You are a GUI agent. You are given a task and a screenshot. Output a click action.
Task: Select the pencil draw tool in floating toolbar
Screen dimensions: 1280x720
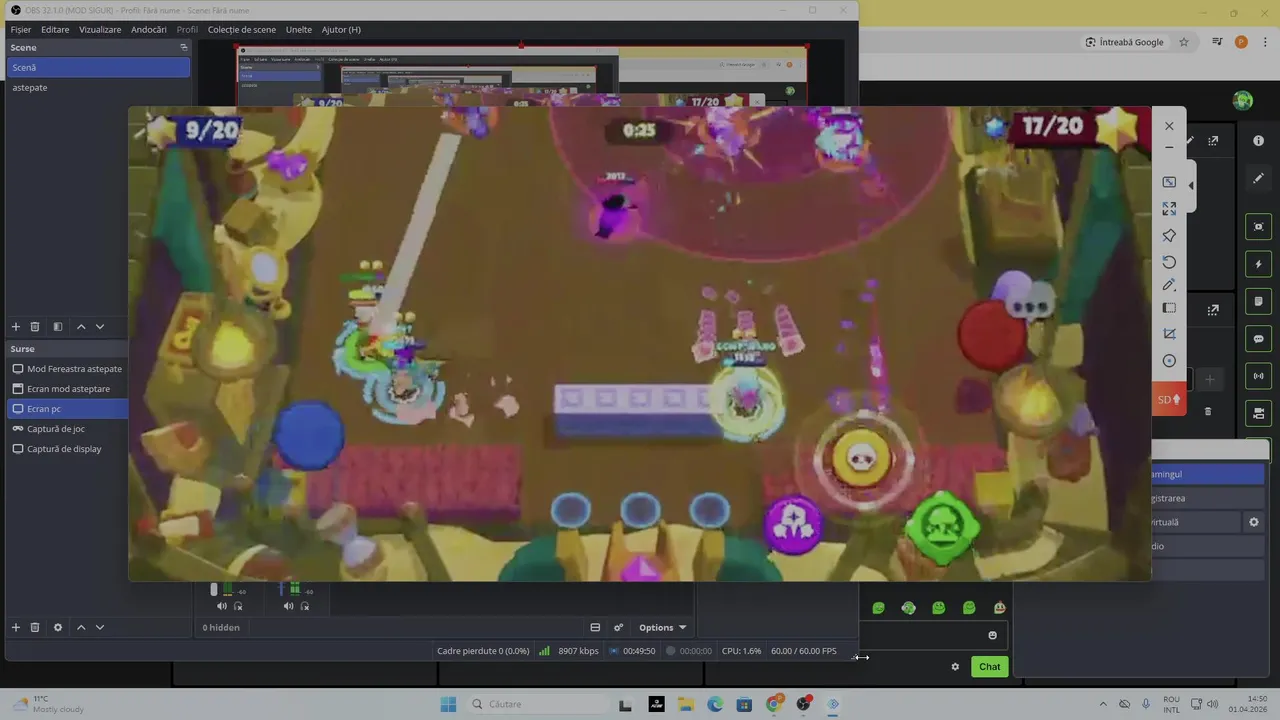1169,285
